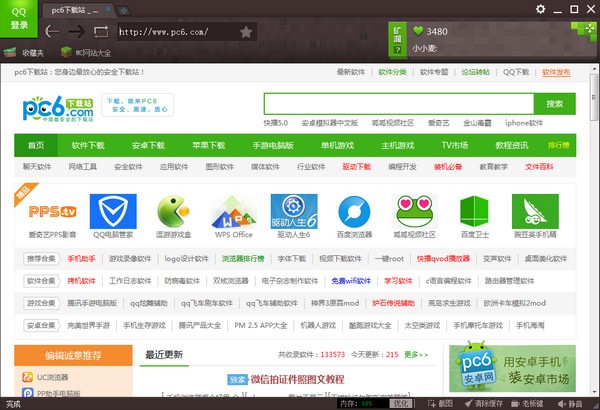
Task: Click the address bar showing http://www.pc6.com/
Action: tap(177, 32)
